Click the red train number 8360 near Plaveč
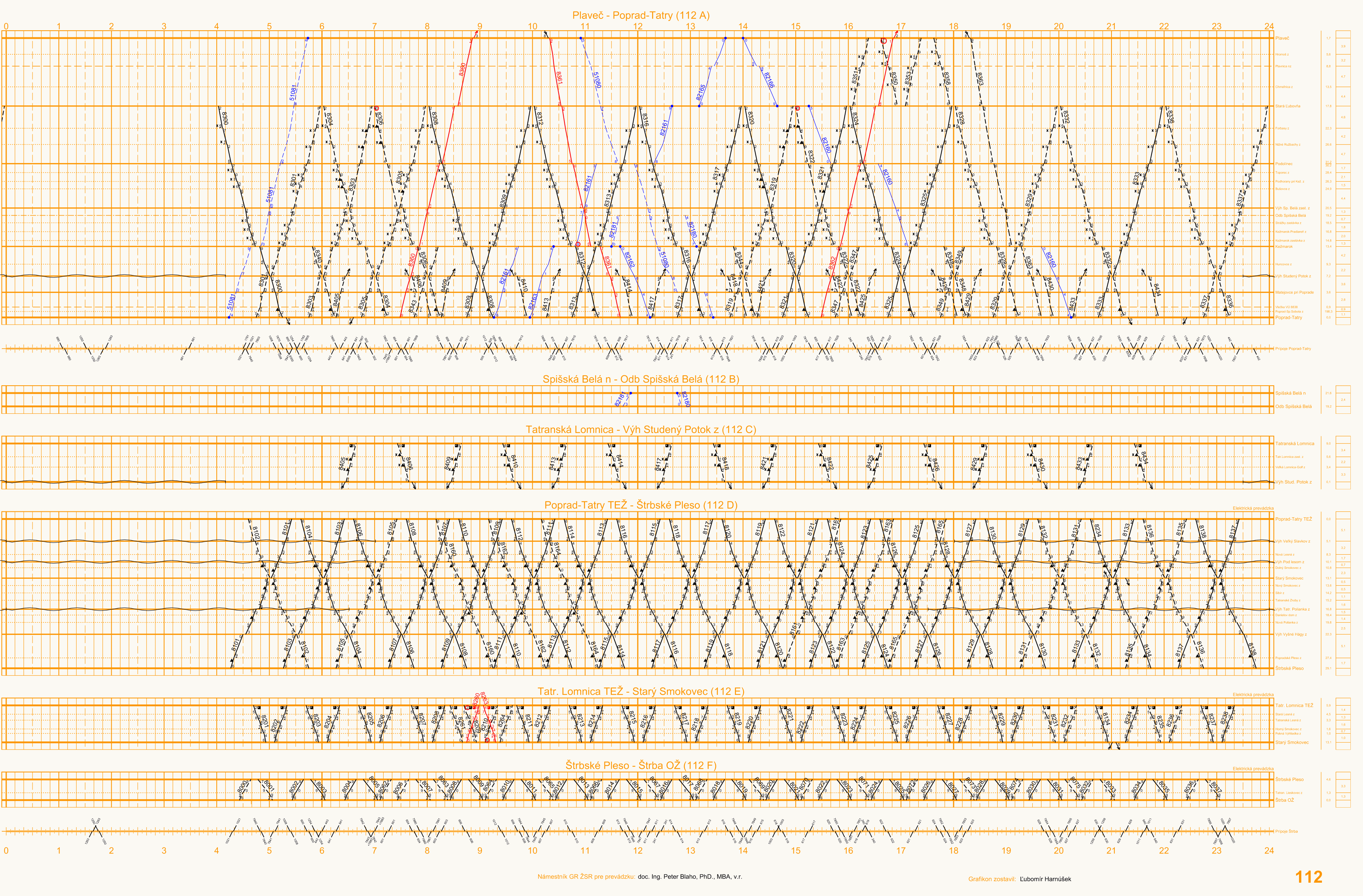 (x=462, y=69)
